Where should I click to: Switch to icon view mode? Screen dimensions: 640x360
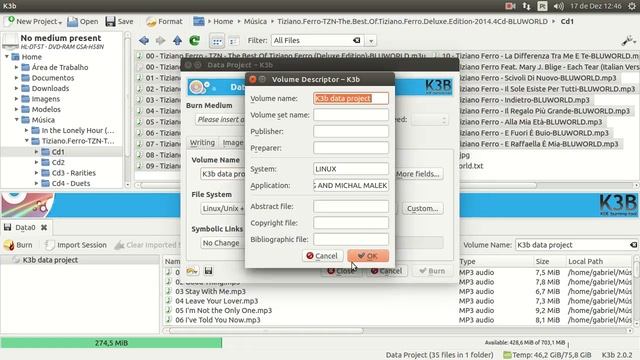tap(217, 41)
